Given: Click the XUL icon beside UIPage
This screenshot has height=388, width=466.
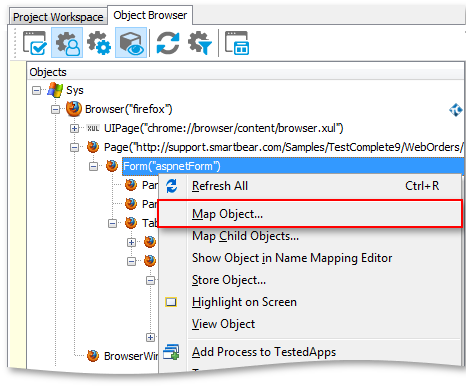Looking at the screenshot, I should tap(93, 128).
